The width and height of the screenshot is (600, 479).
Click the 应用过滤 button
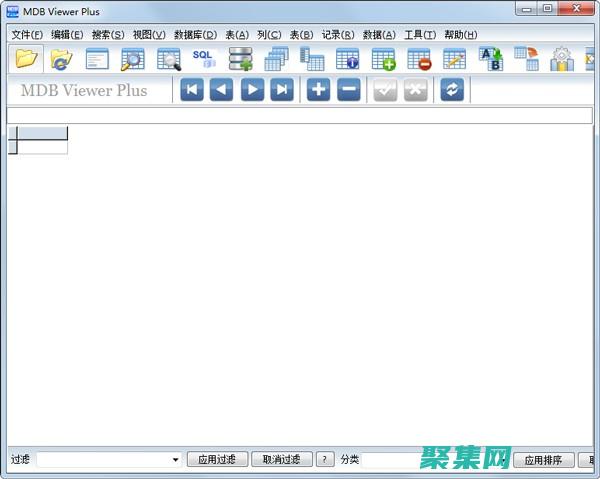tap(217, 460)
